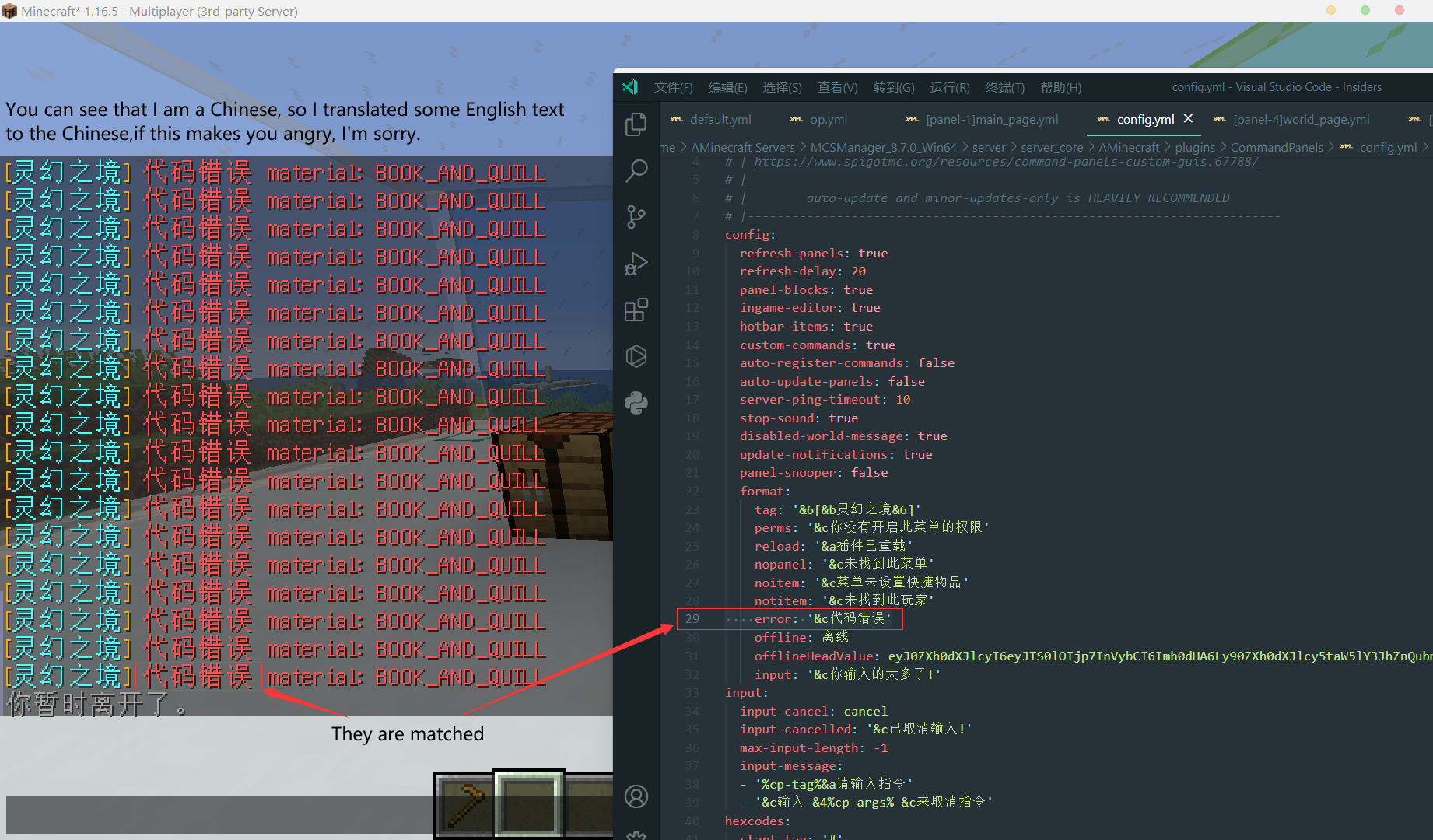Screen dimensions: 1433x840
Task: Click line number 29 in the editor gutter
Action: point(692,618)
